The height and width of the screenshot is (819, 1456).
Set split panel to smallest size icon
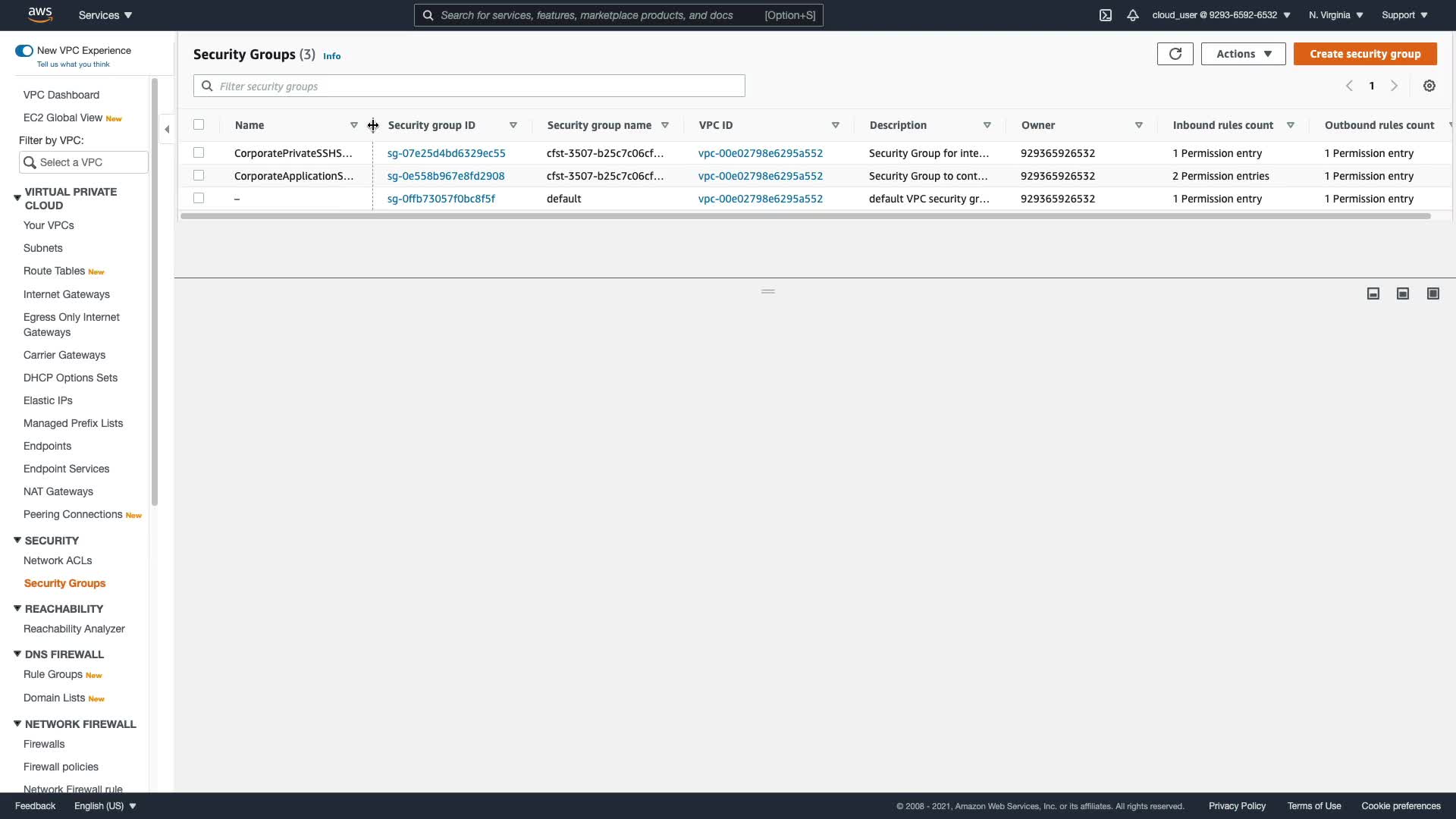pyautogui.click(x=1373, y=293)
